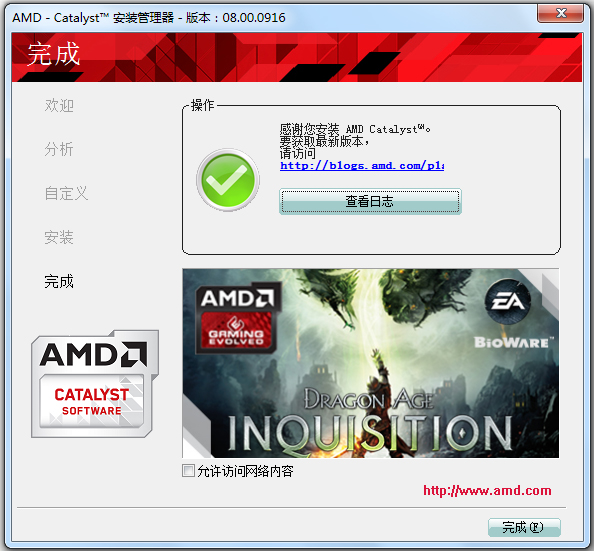Click the installer window title bar text
Image resolution: width=594 pixels, height=551 pixels.
pos(148,17)
